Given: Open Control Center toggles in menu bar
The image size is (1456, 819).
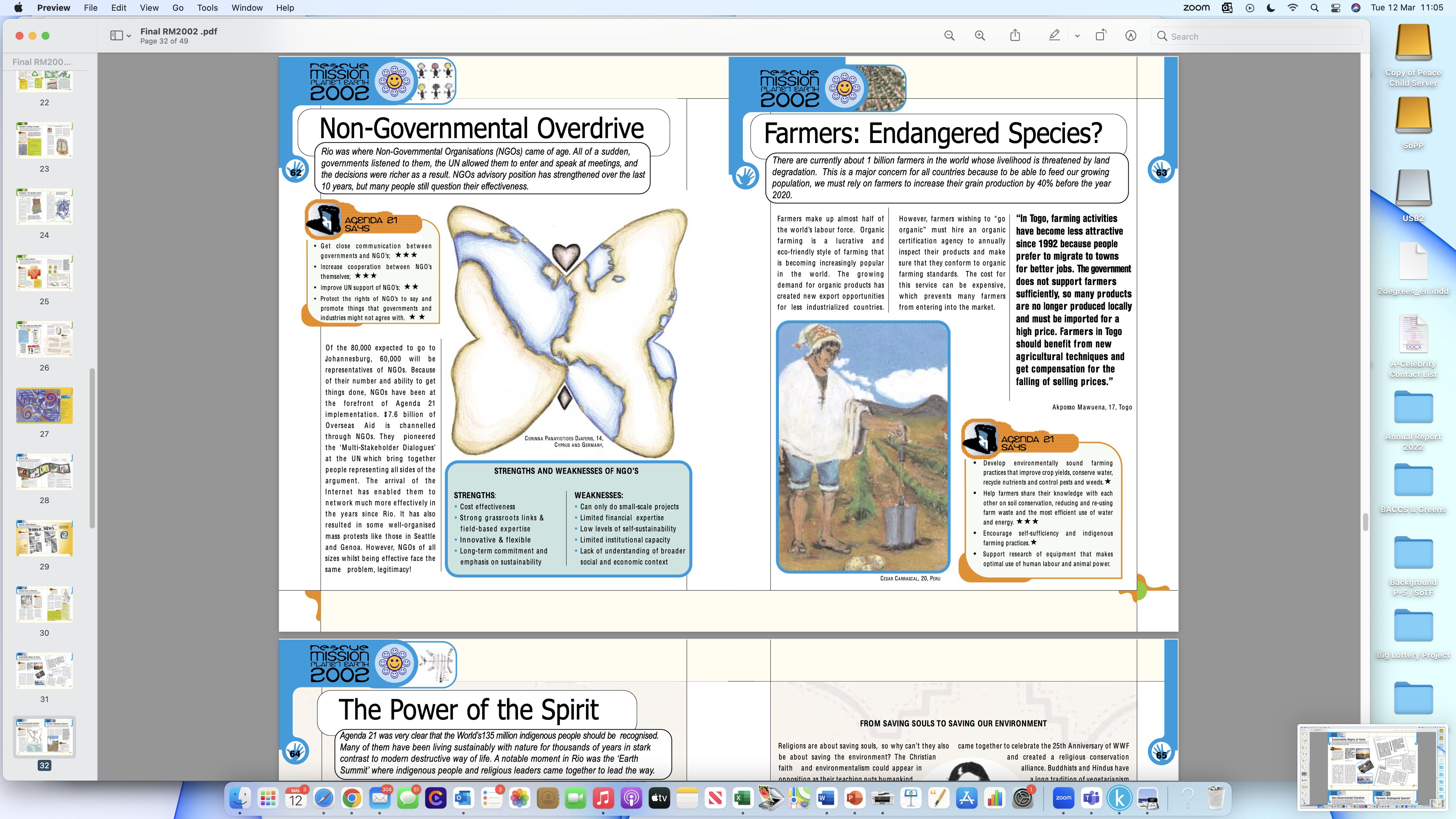Looking at the screenshot, I should click(1335, 8).
